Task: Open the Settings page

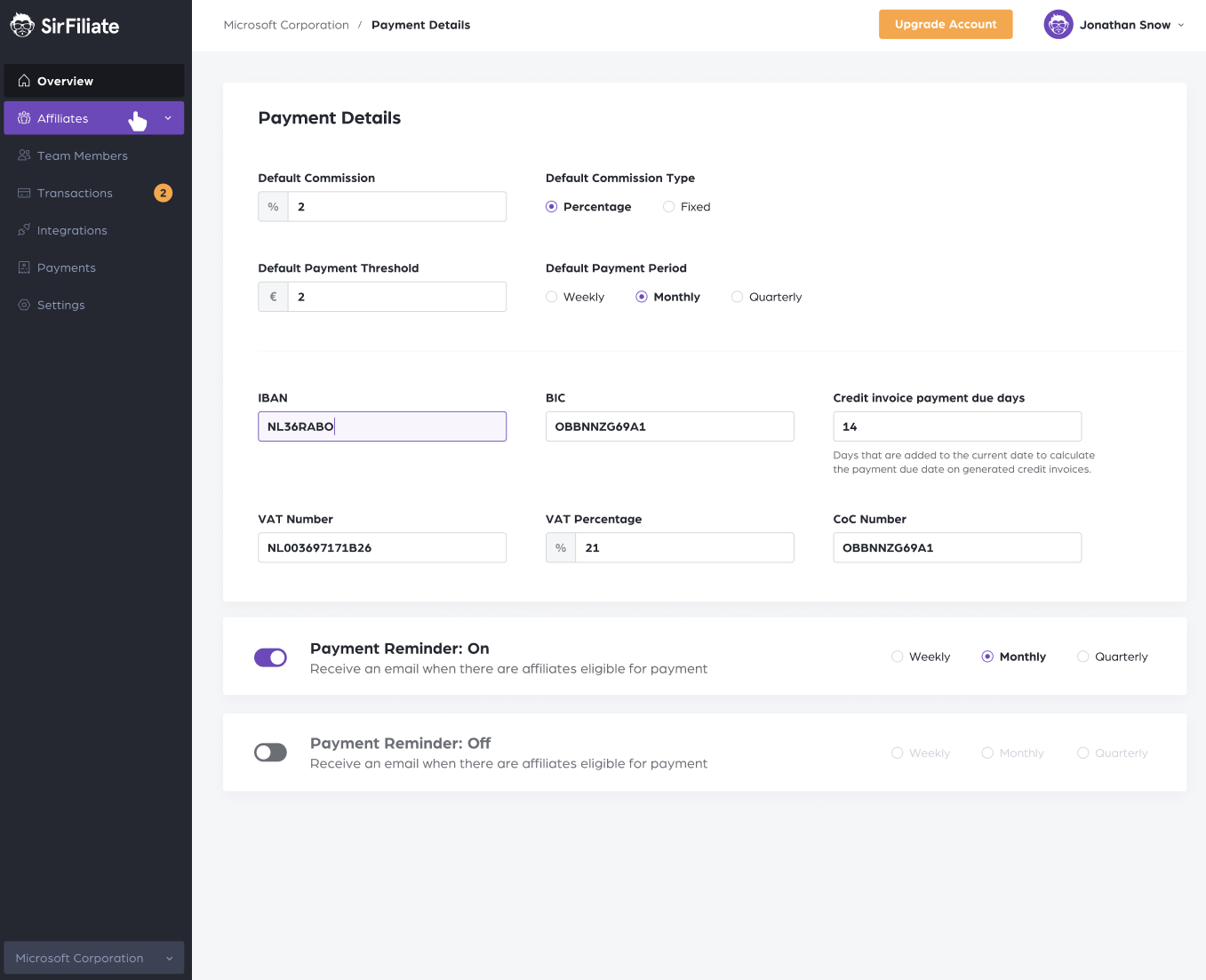Action: click(94, 305)
